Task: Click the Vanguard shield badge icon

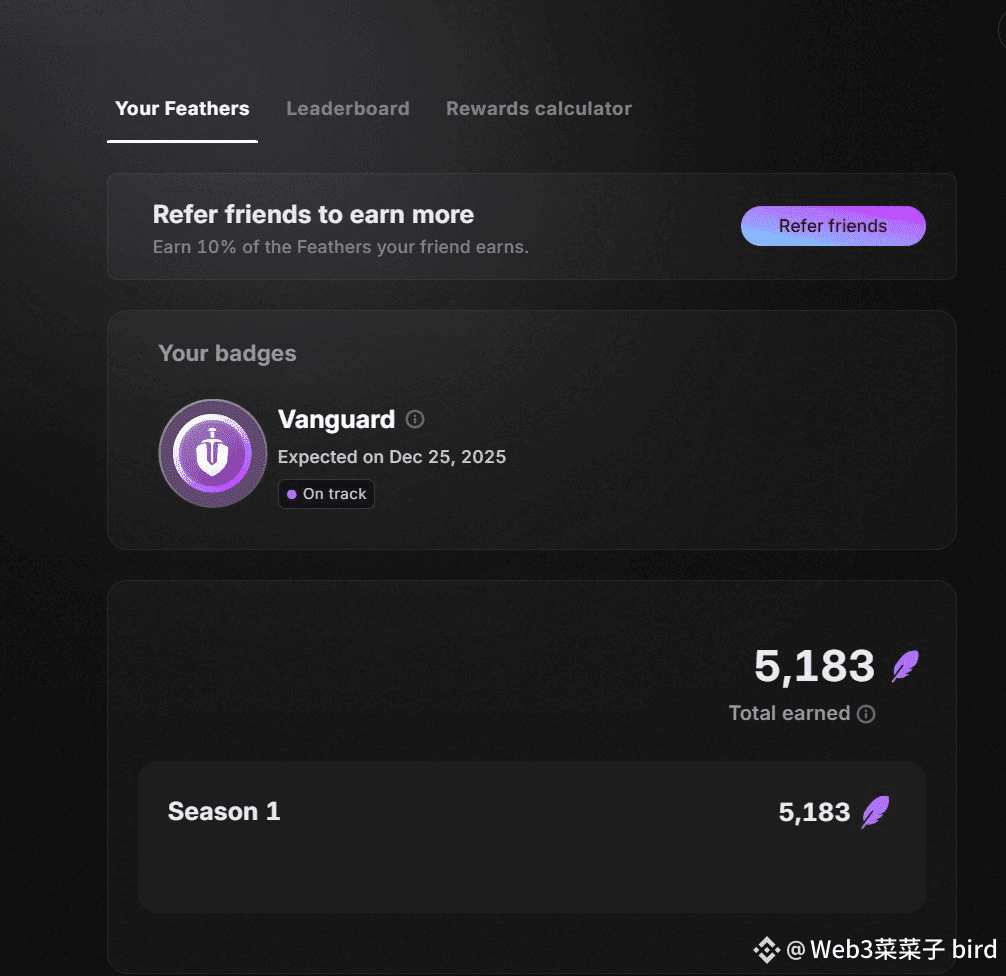Action: pyautogui.click(x=213, y=453)
